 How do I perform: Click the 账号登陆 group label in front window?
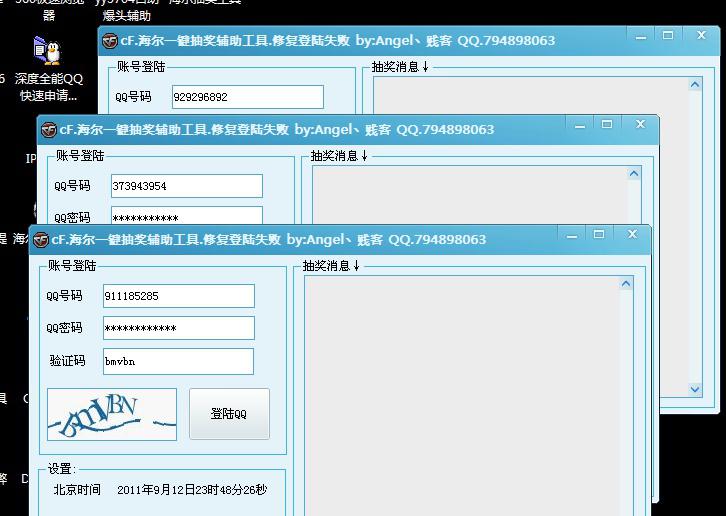(72, 266)
